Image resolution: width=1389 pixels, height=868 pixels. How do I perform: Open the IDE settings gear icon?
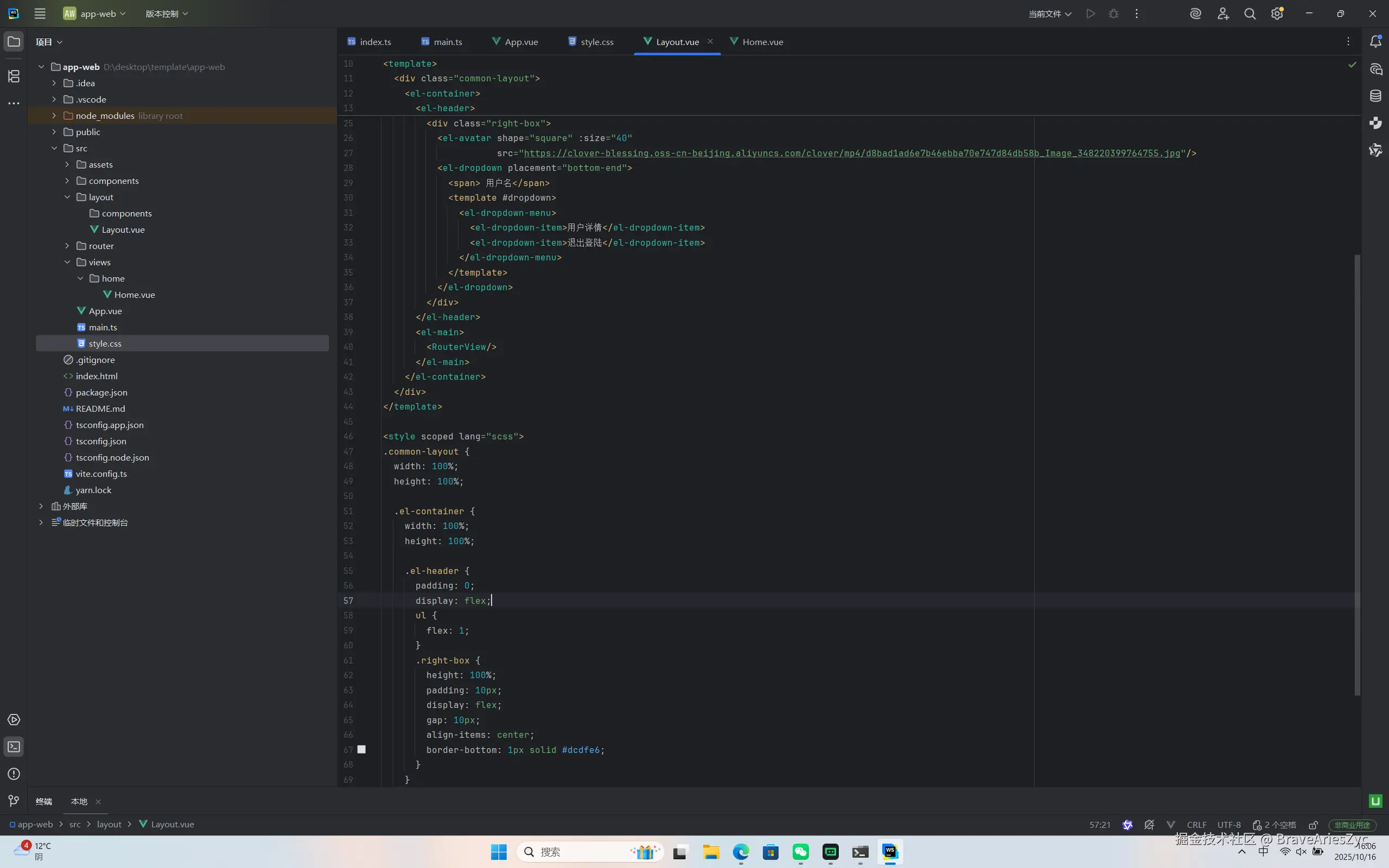tap(1277, 14)
